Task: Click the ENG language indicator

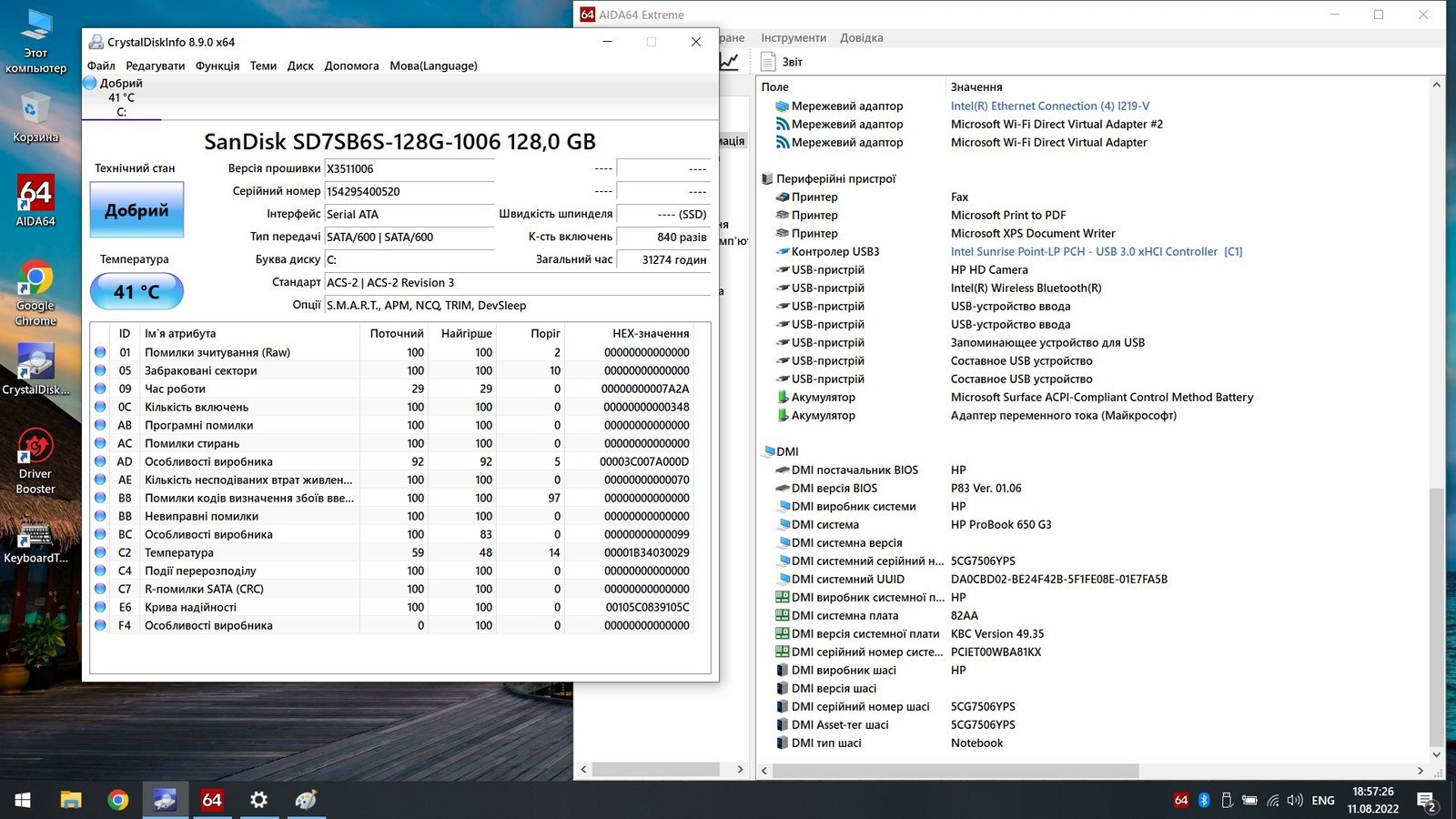Action: (x=1323, y=800)
